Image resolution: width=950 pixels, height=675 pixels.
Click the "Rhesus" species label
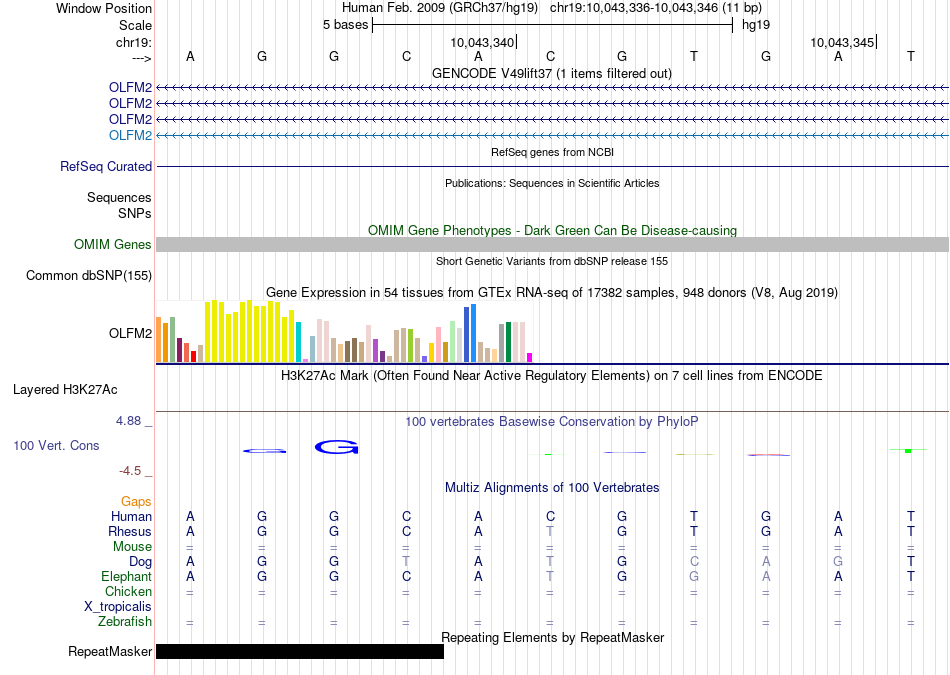pos(130,531)
